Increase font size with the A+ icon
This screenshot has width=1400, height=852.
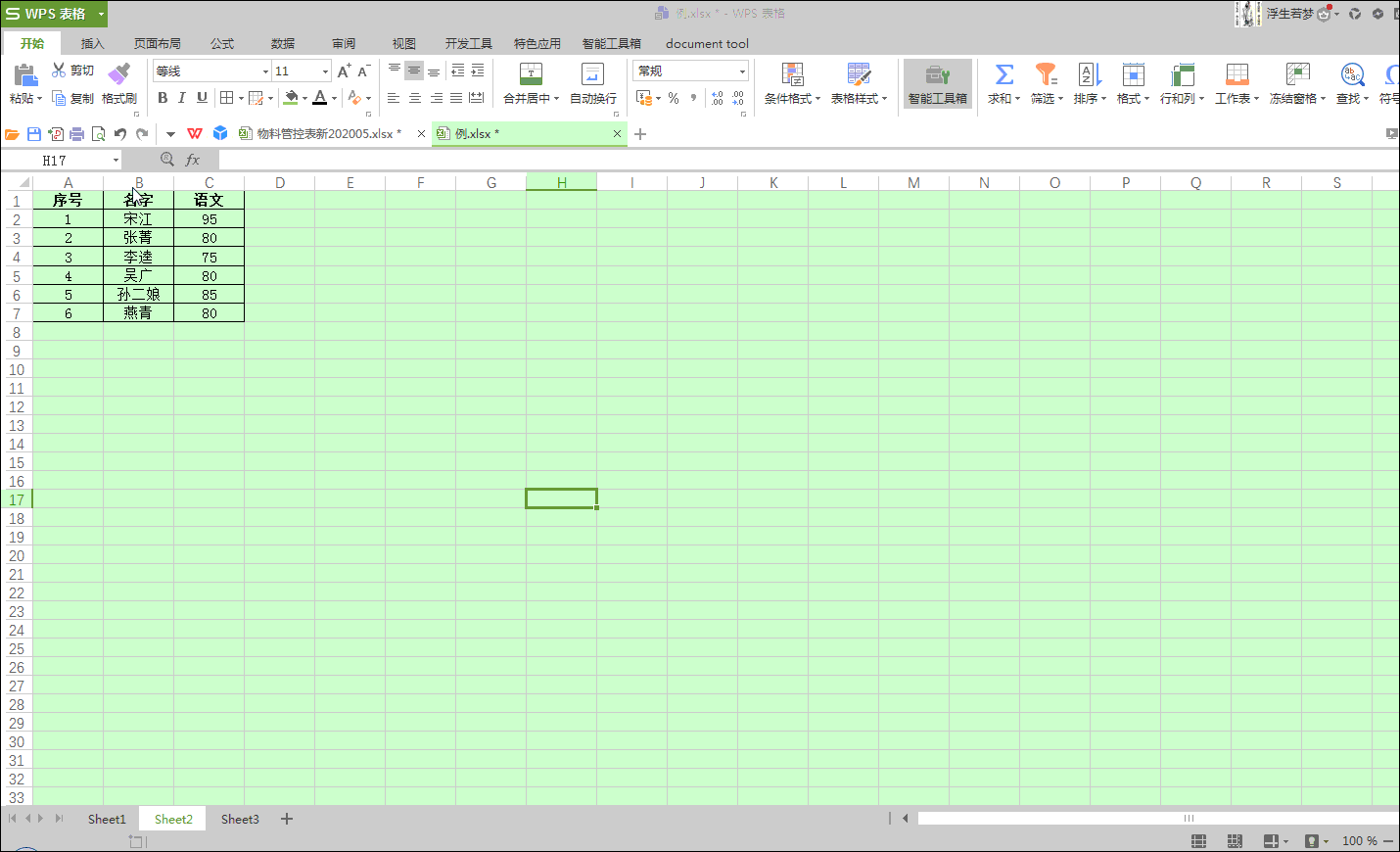344,71
